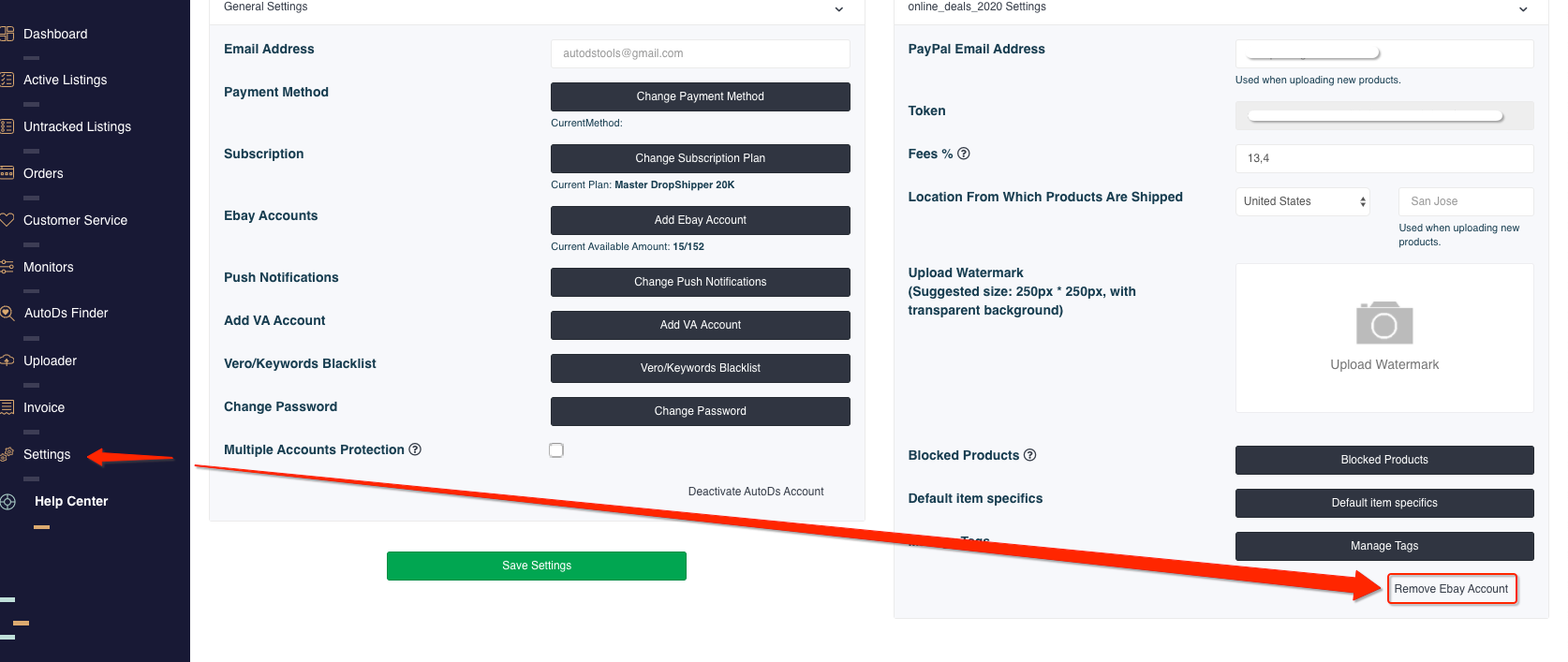Click the Multiple Accounts Protection info icon
The image size is (1568, 662).
click(x=415, y=449)
